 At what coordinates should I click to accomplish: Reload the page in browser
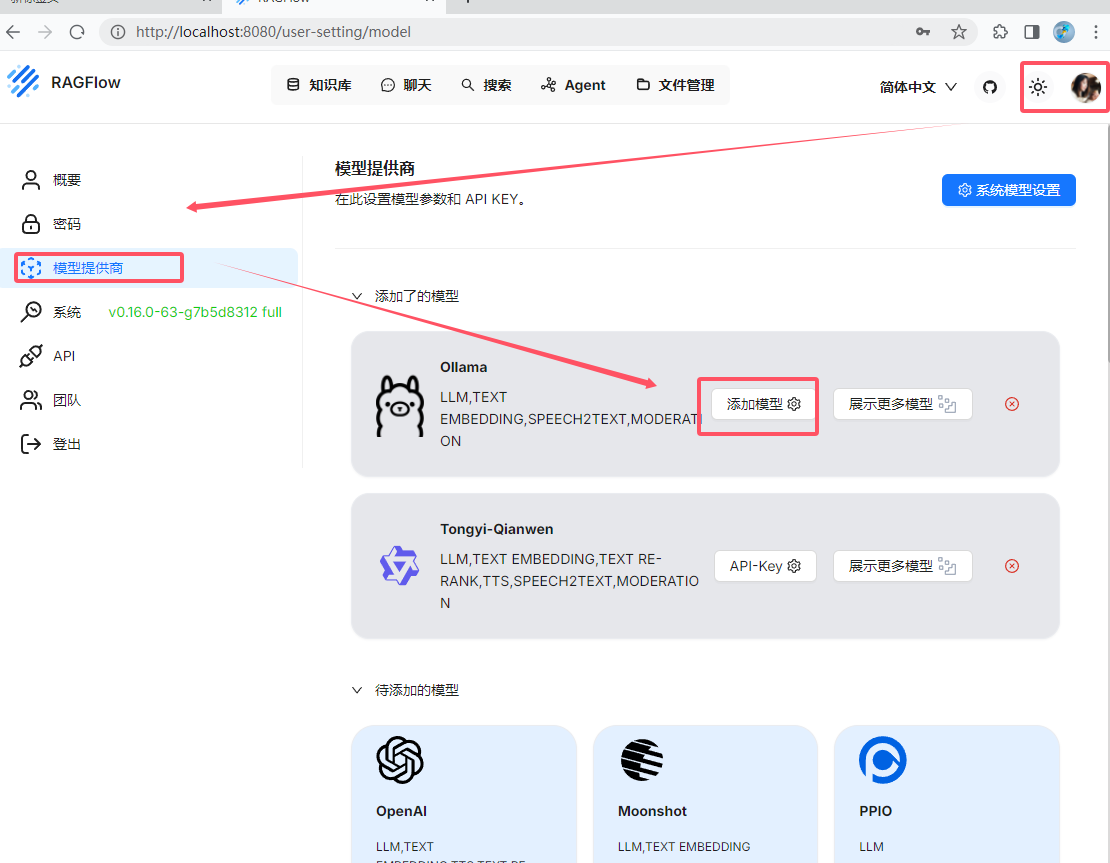click(x=77, y=32)
